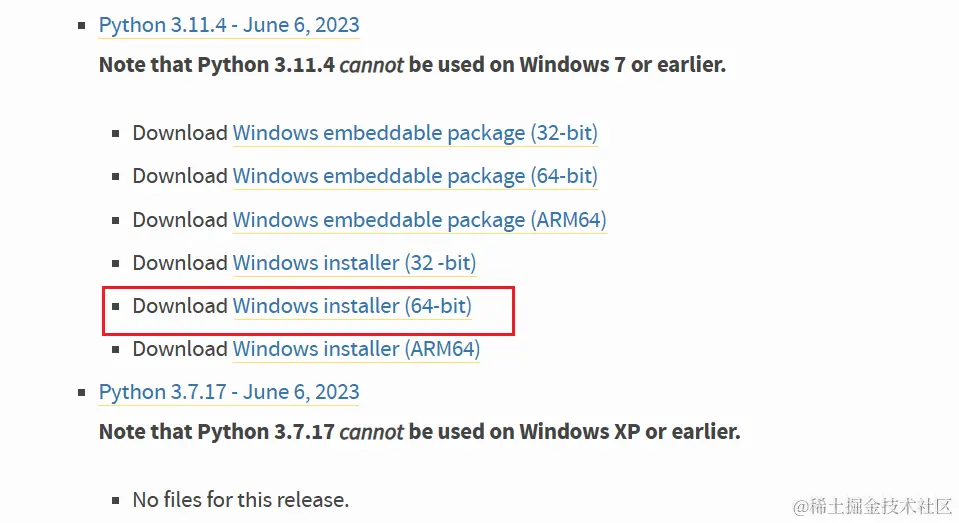Image resolution: width=959 pixels, height=523 pixels.
Task: Click the 稀土掘金技术社区 watermark
Action: coord(871,506)
